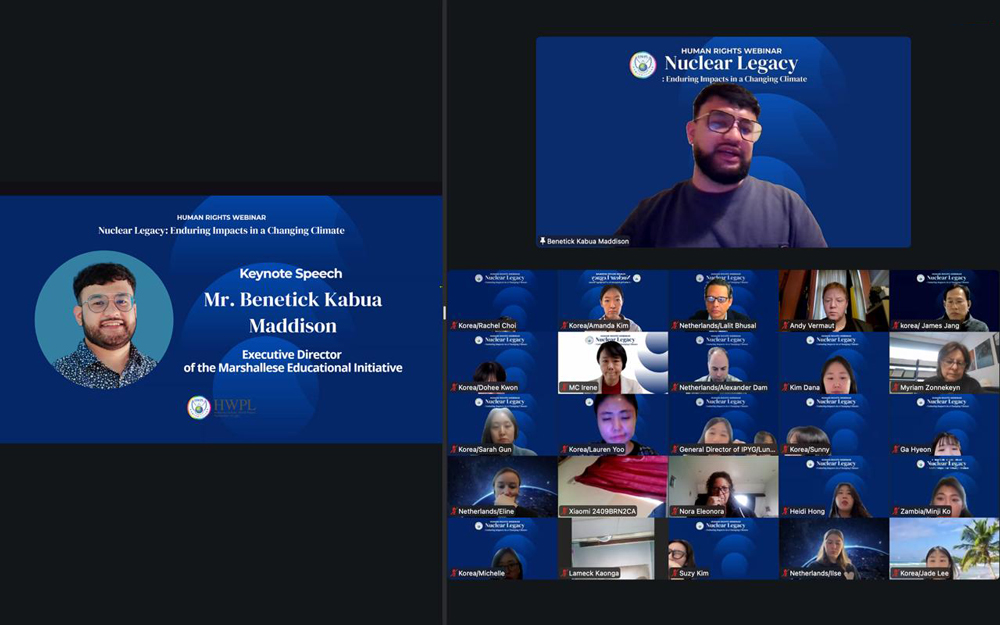The height and width of the screenshot is (625, 1000).
Task: Click the HWPL logo on the keynote slide
Action: click(199, 407)
